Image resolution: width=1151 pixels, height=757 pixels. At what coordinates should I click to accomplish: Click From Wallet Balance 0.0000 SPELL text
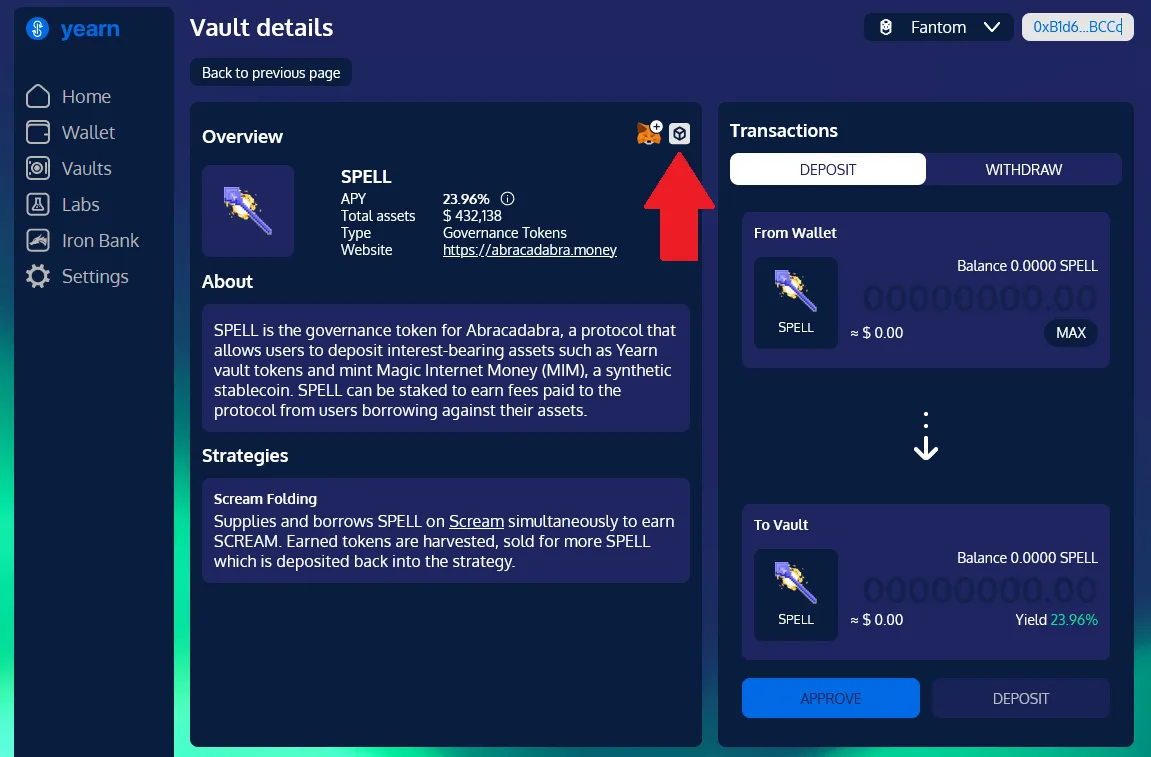(1028, 266)
